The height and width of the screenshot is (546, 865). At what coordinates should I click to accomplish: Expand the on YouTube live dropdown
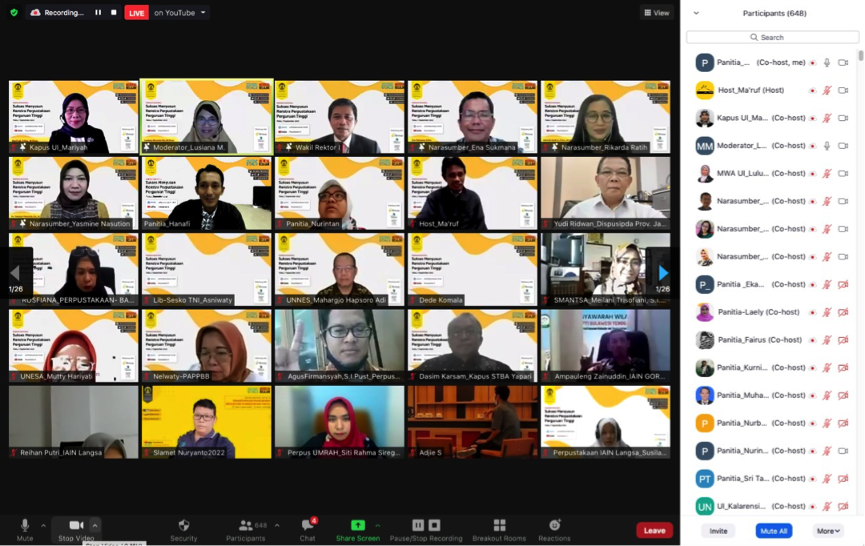(x=203, y=12)
